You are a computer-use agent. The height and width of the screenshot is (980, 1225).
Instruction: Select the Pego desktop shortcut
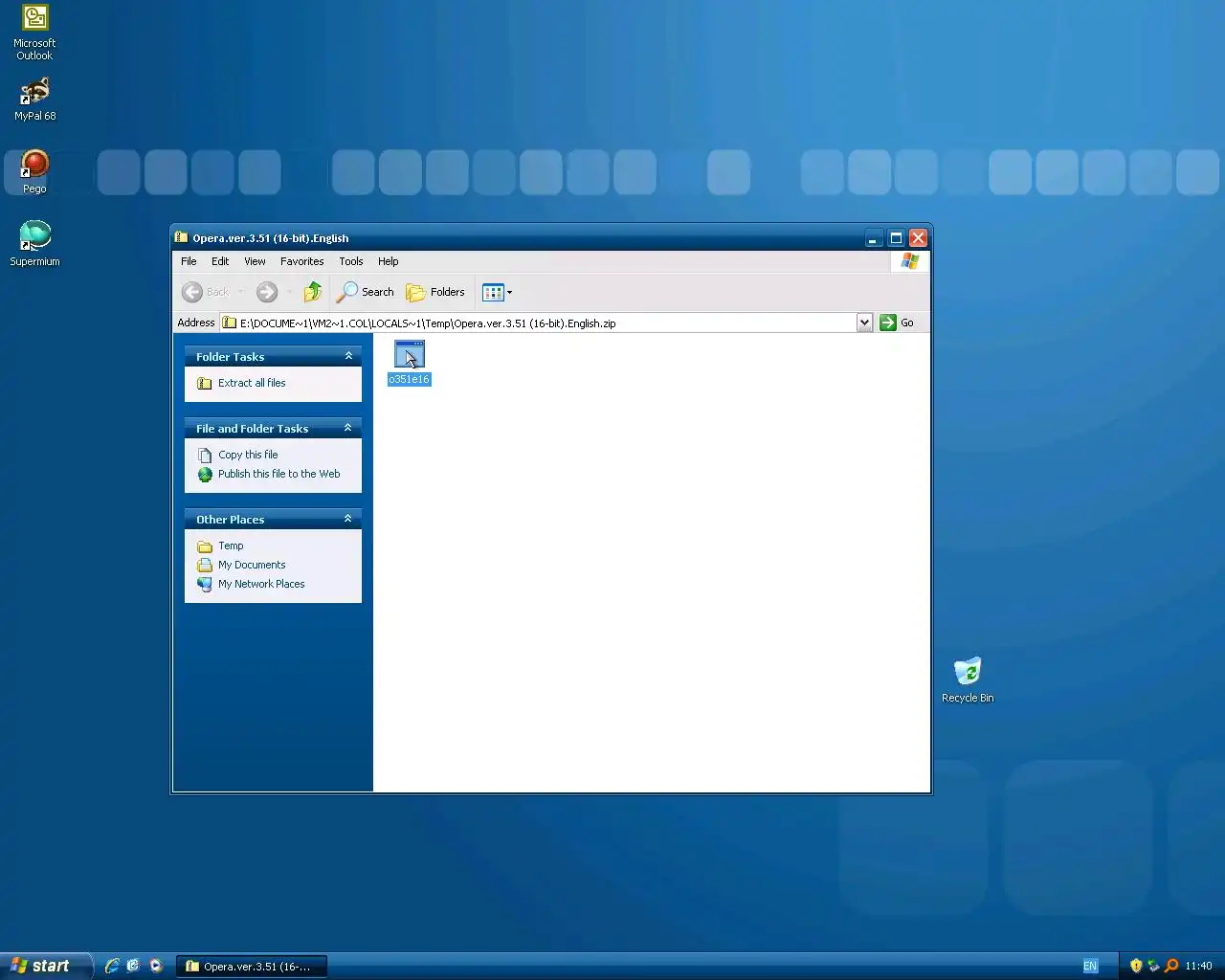(34, 171)
